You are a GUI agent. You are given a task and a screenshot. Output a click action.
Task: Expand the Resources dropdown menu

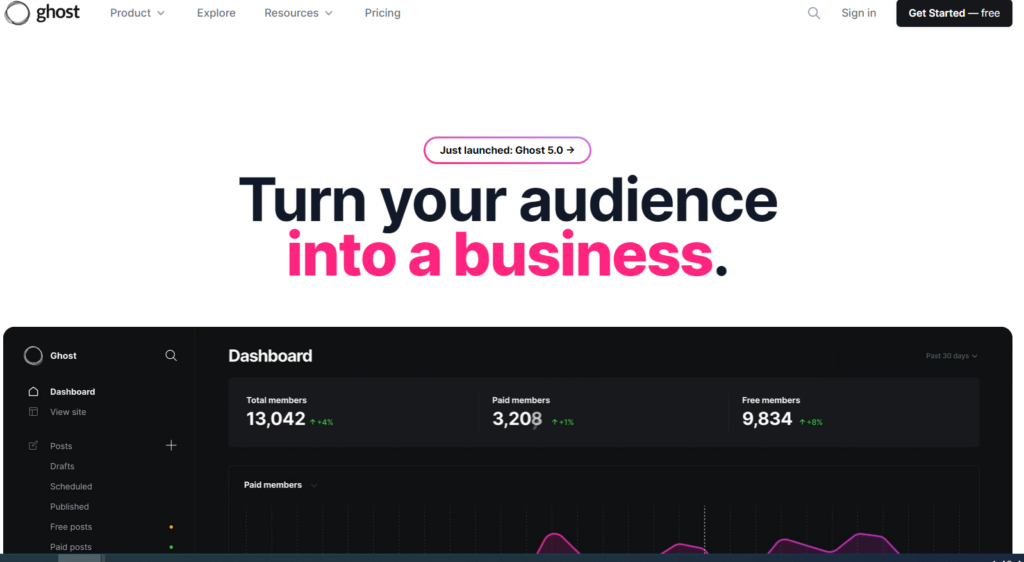pyautogui.click(x=298, y=13)
